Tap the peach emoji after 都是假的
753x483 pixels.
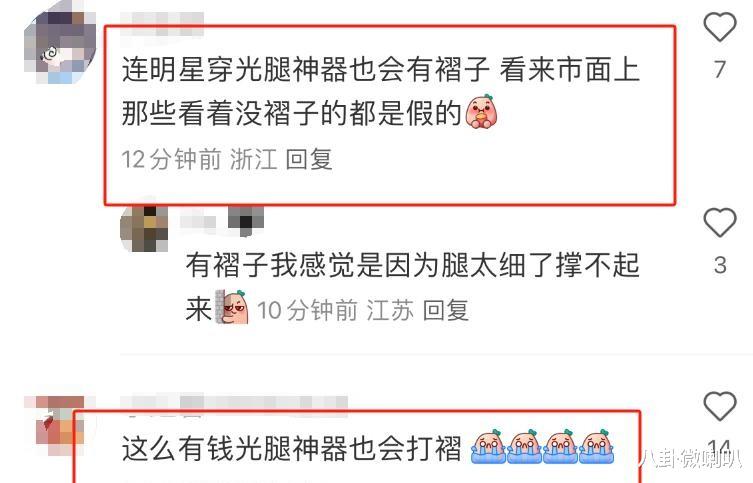(481, 111)
